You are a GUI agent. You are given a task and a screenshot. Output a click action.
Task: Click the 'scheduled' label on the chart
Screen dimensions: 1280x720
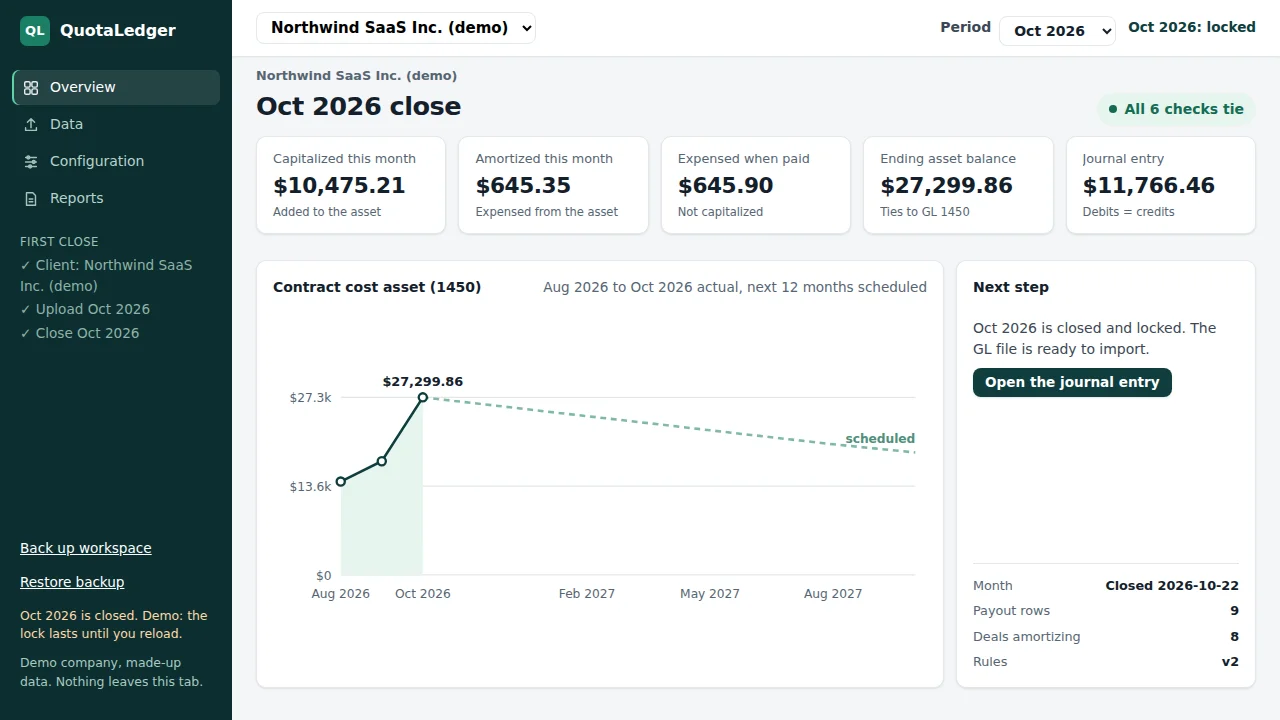click(880, 439)
